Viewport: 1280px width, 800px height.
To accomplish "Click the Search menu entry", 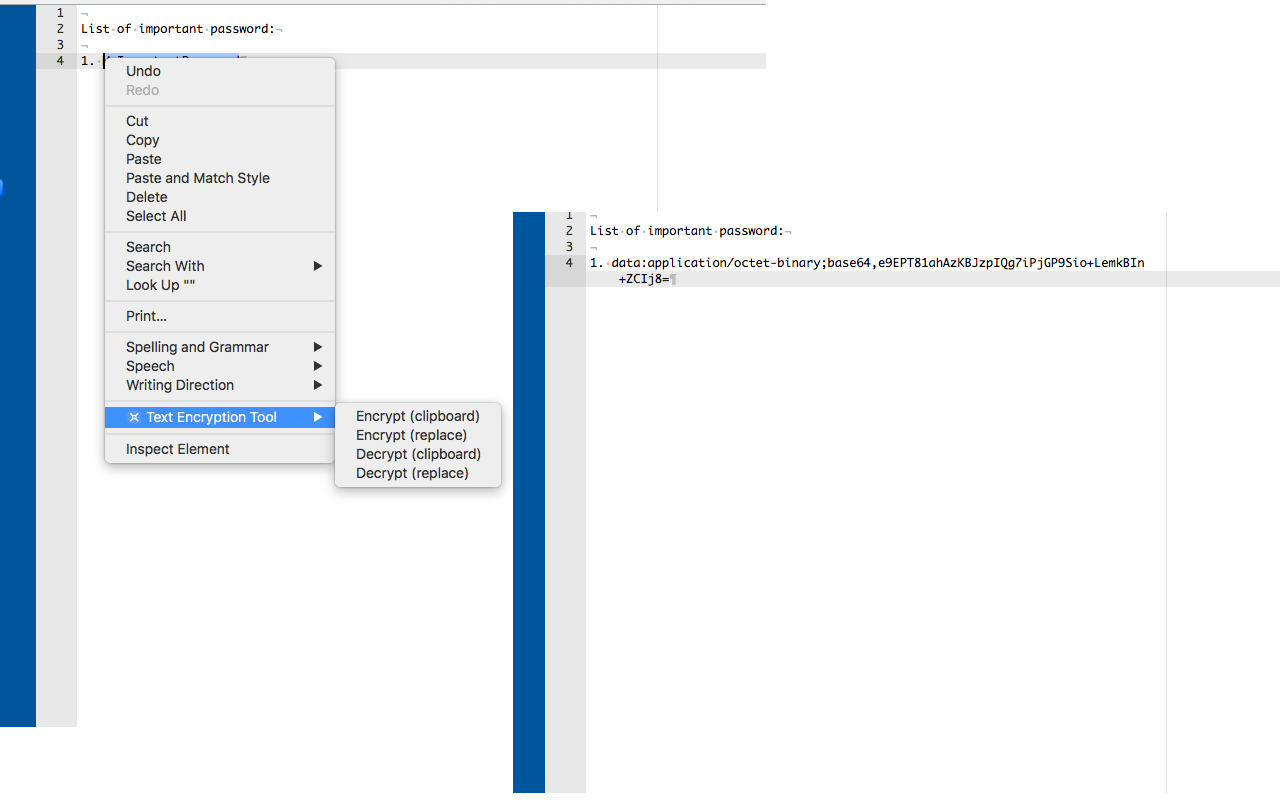I will [x=147, y=247].
